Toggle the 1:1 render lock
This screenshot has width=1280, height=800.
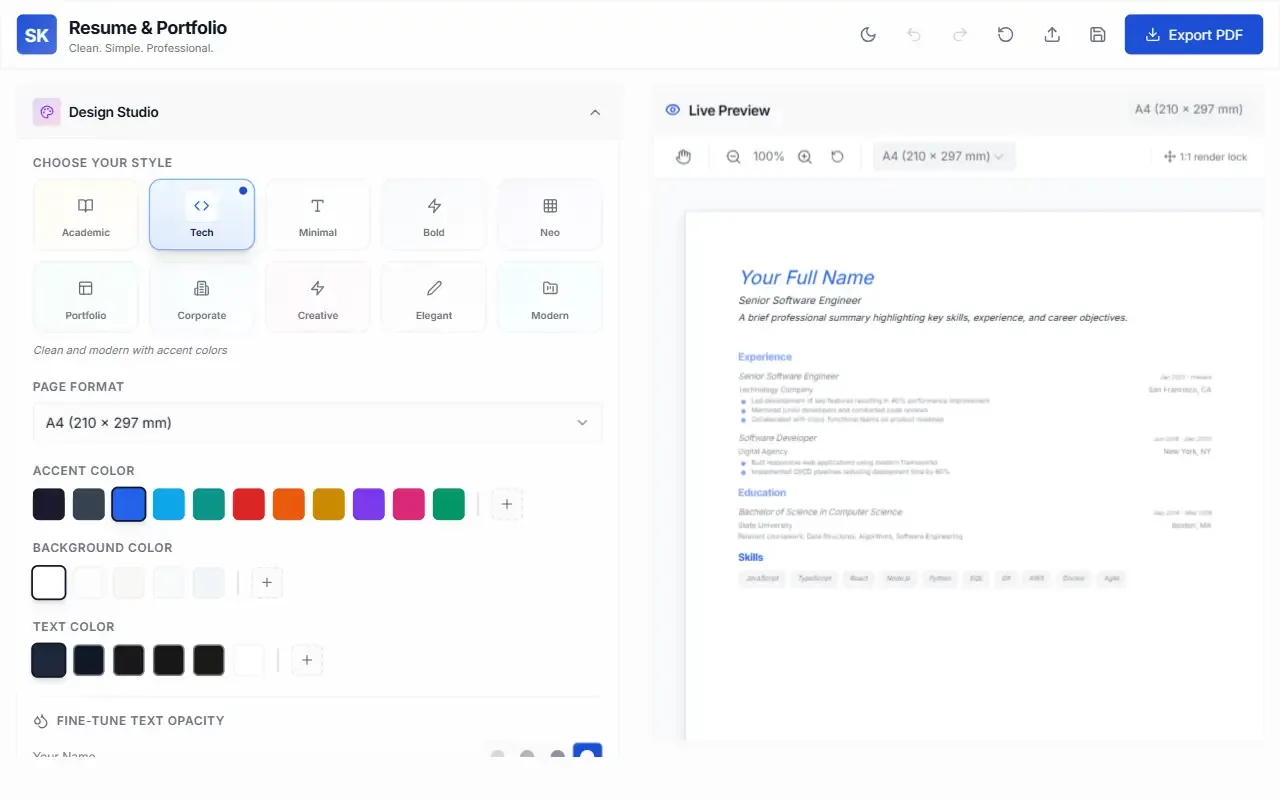click(x=1205, y=157)
